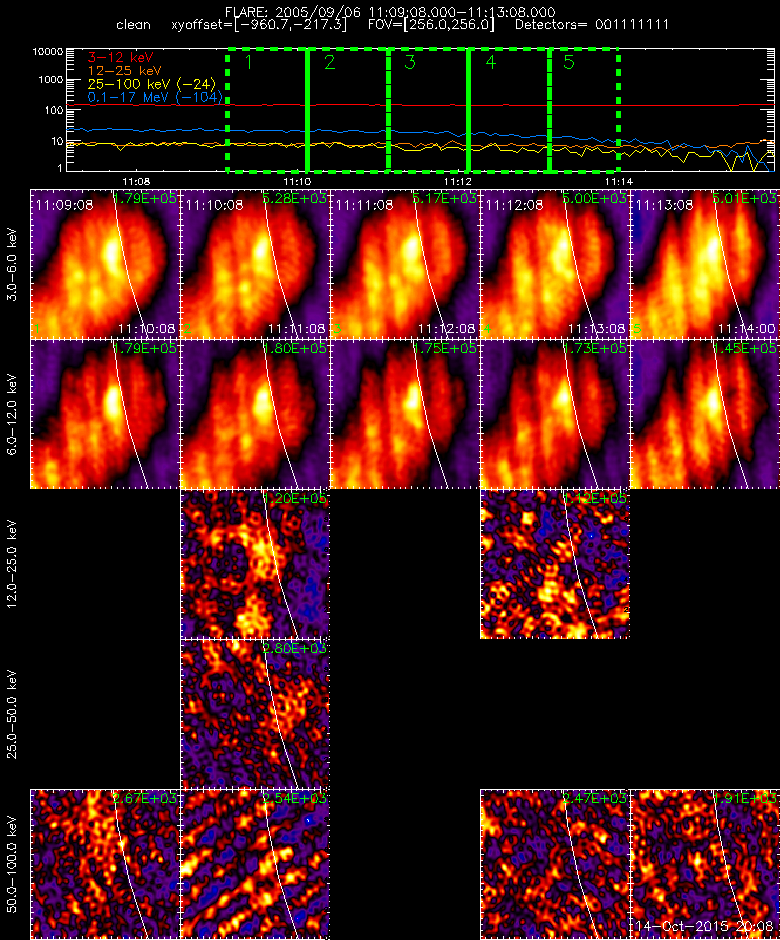Click the '25.0-50.0 keV' row label

[12, 714]
